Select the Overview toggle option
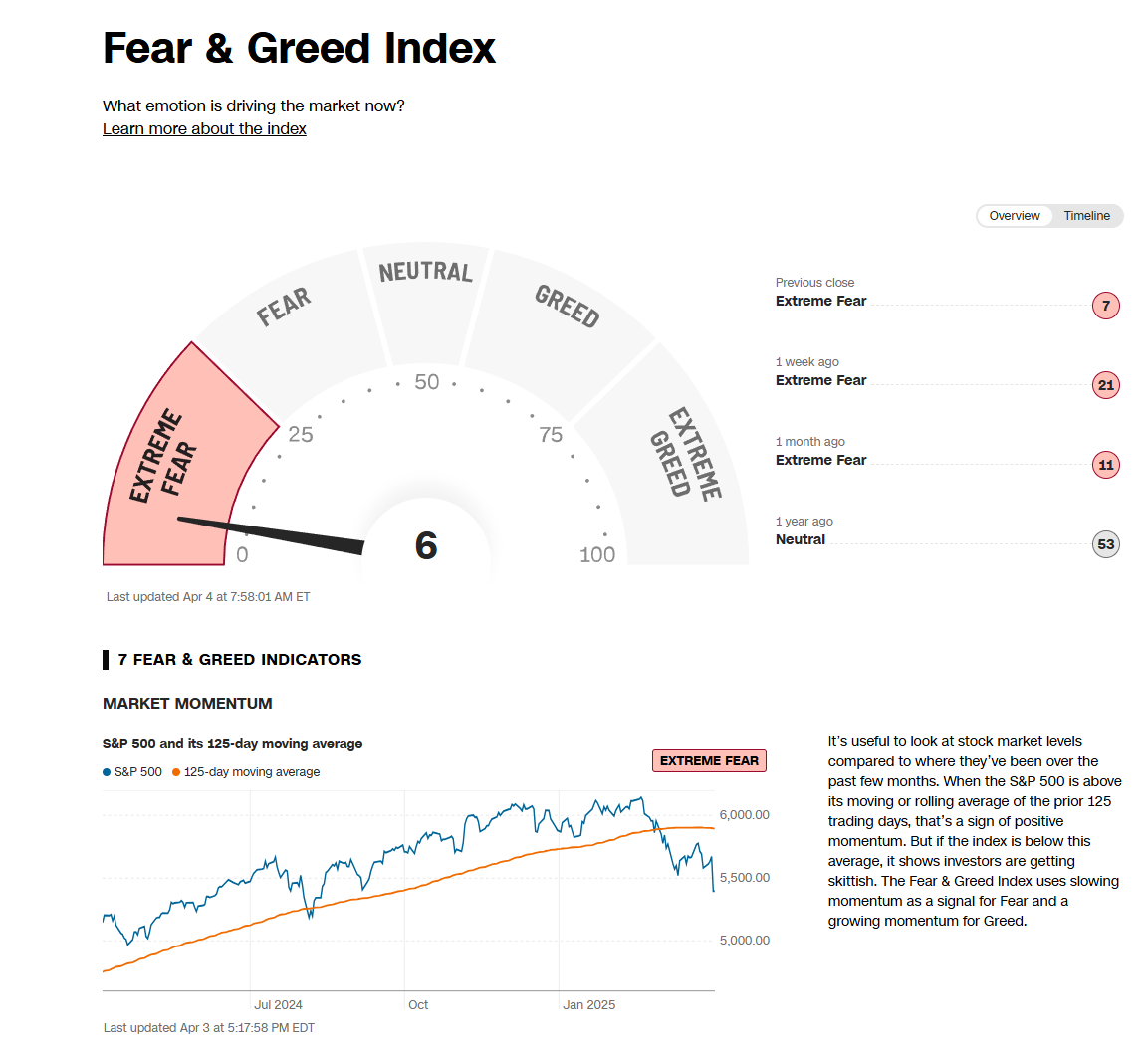The height and width of the screenshot is (1051, 1148). (1014, 216)
